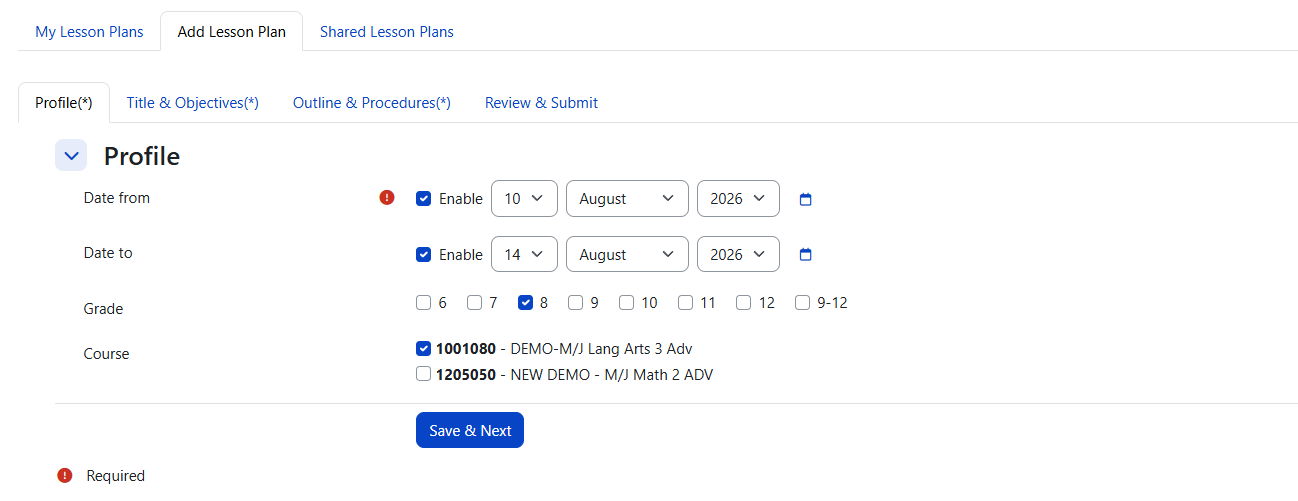The height and width of the screenshot is (501, 1298).
Task: Uncheck course 1001080 Lang Arts
Action: coord(424,349)
